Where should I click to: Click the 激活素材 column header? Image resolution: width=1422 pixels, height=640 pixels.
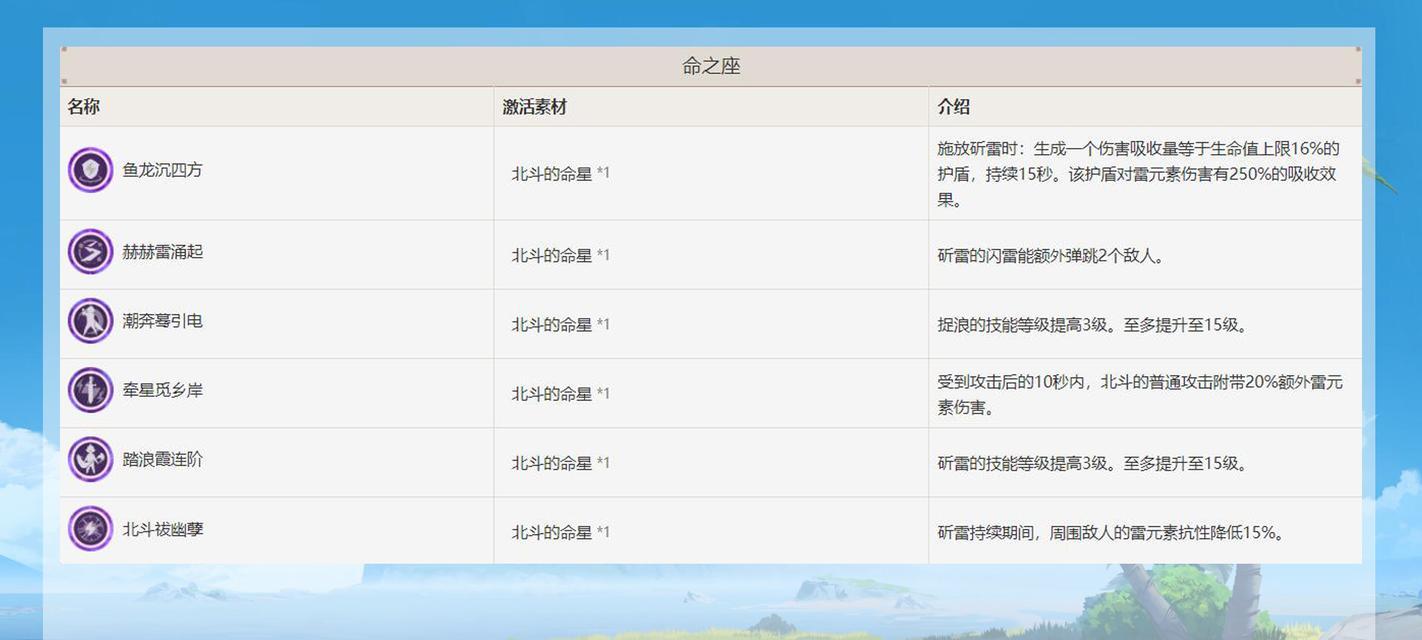click(x=535, y=106)
